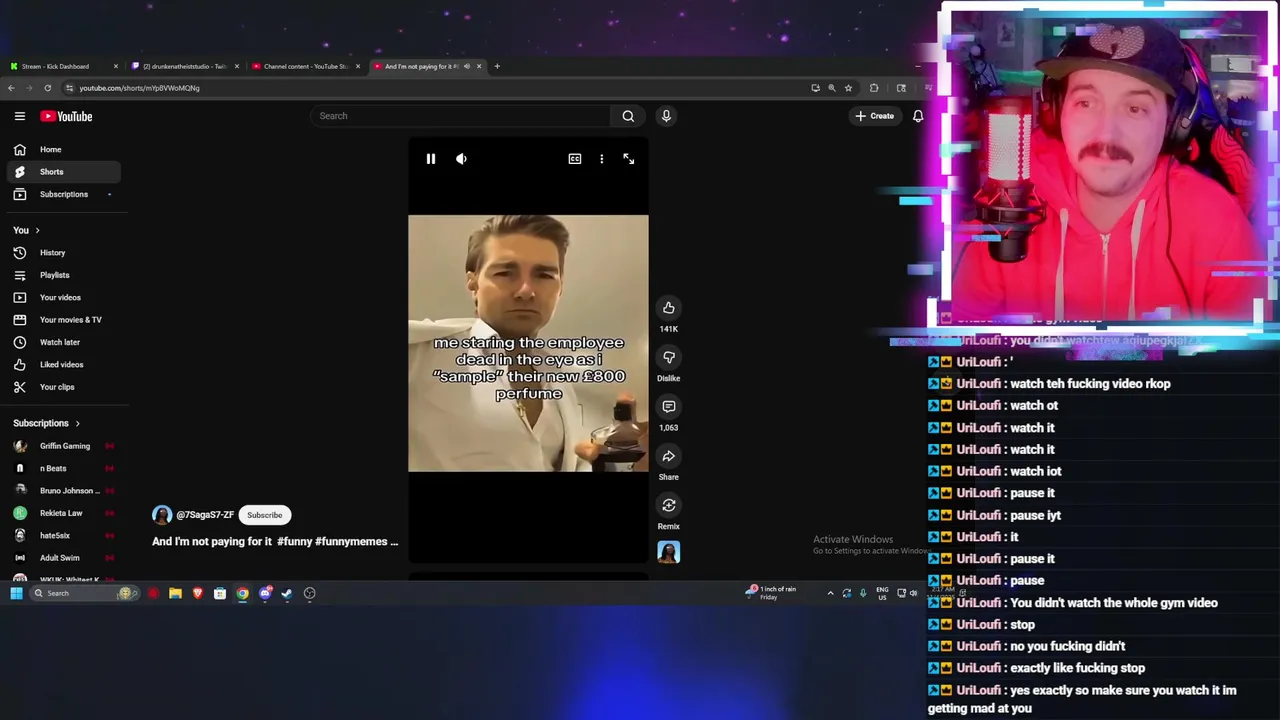Share this Short
This screenshot has height=720, width=1280.
click(668, 456)
